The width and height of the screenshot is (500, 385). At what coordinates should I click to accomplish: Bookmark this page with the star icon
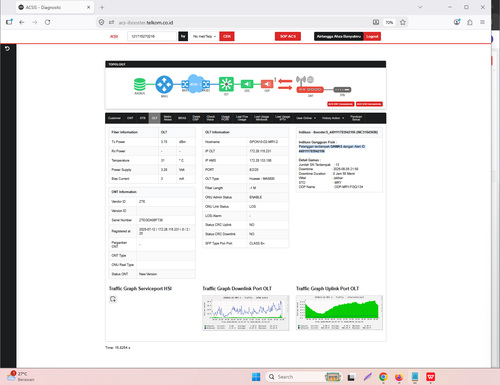403,22
